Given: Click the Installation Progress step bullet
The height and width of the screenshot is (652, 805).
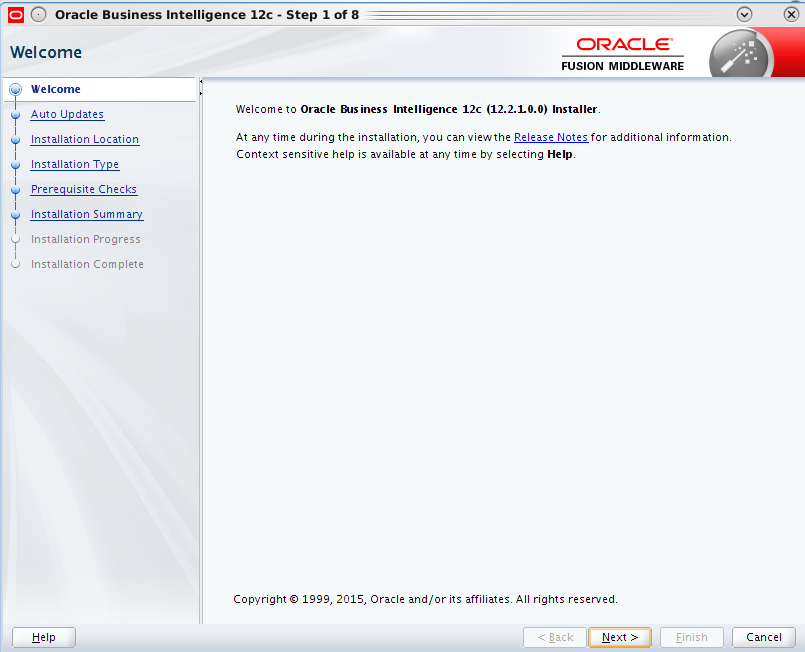Looking at the screenshot, I should [x=15, y=239].
